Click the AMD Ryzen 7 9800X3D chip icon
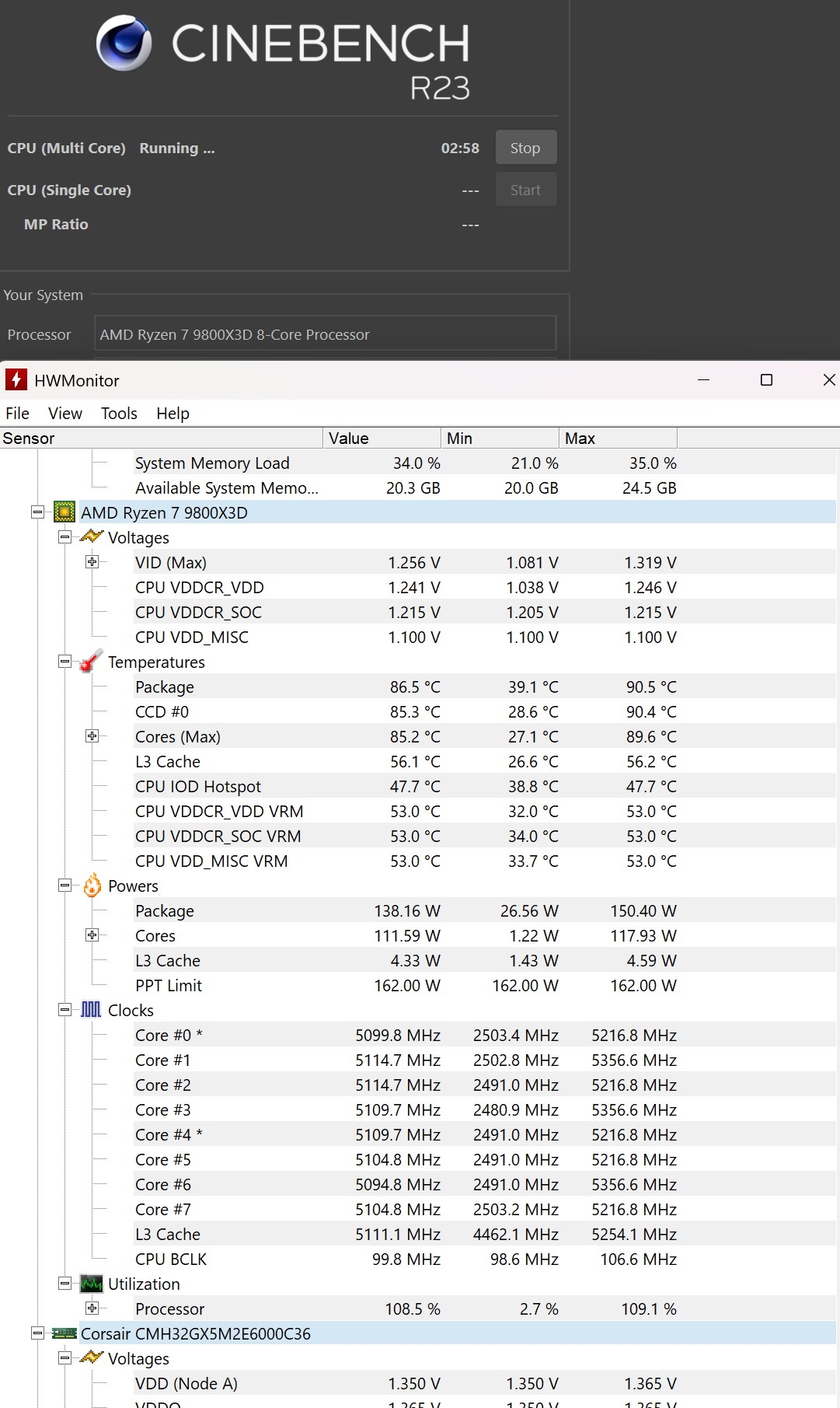Viewport: 840px width, 1408px height. click(x=64, y=512)
